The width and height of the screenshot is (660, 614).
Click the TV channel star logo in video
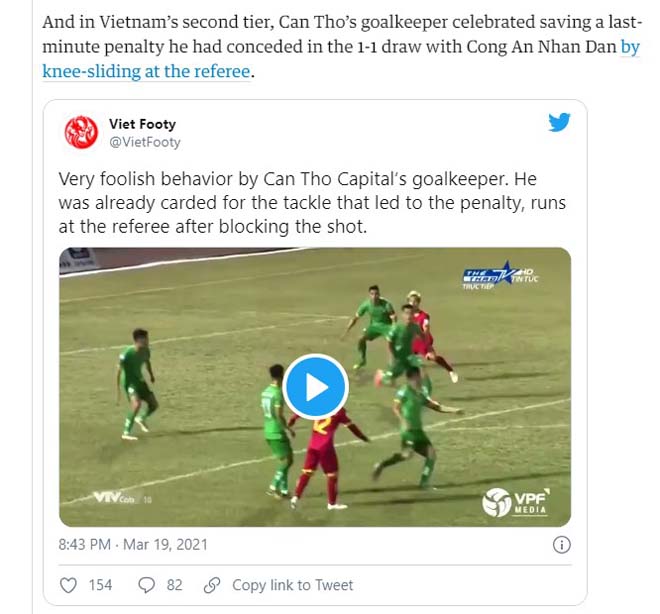500,275
